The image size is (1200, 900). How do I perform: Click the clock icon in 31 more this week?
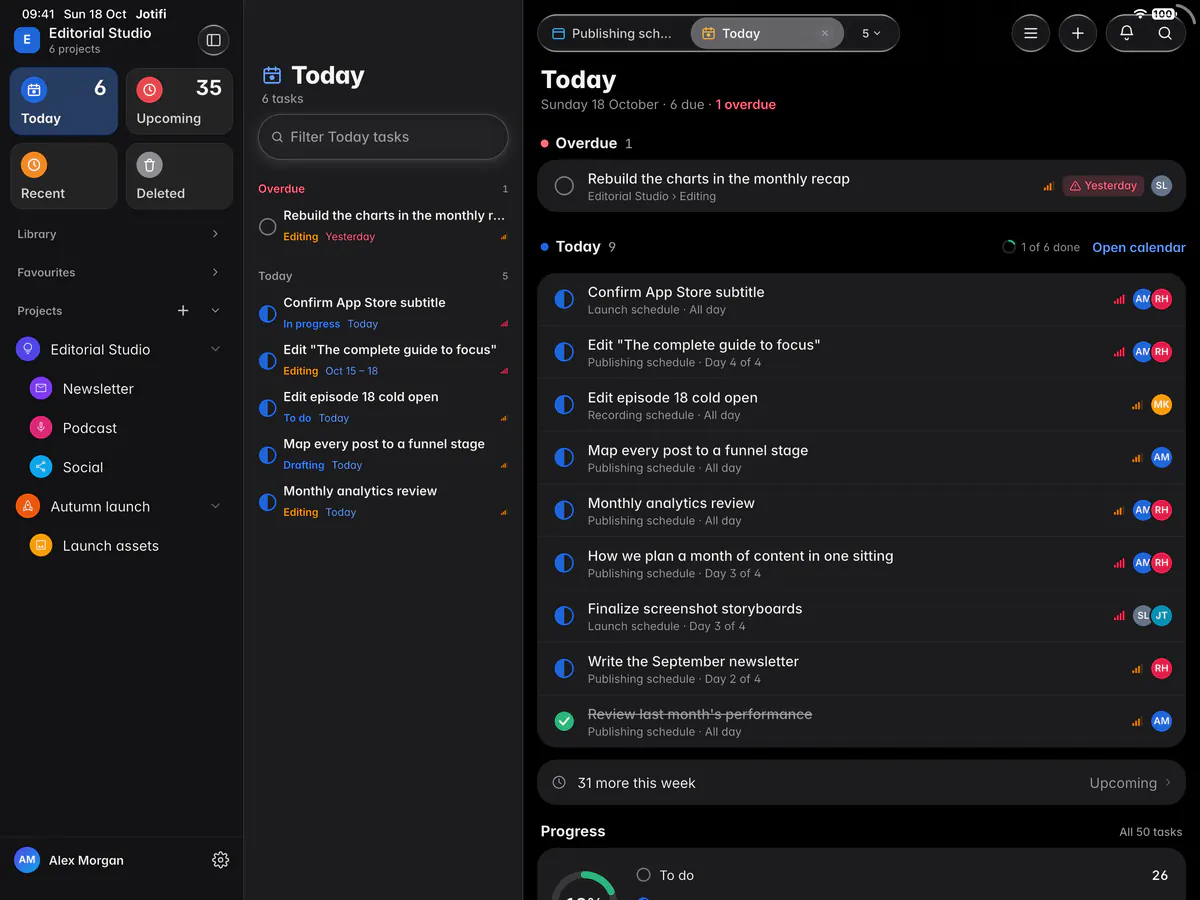coord(559,783)
